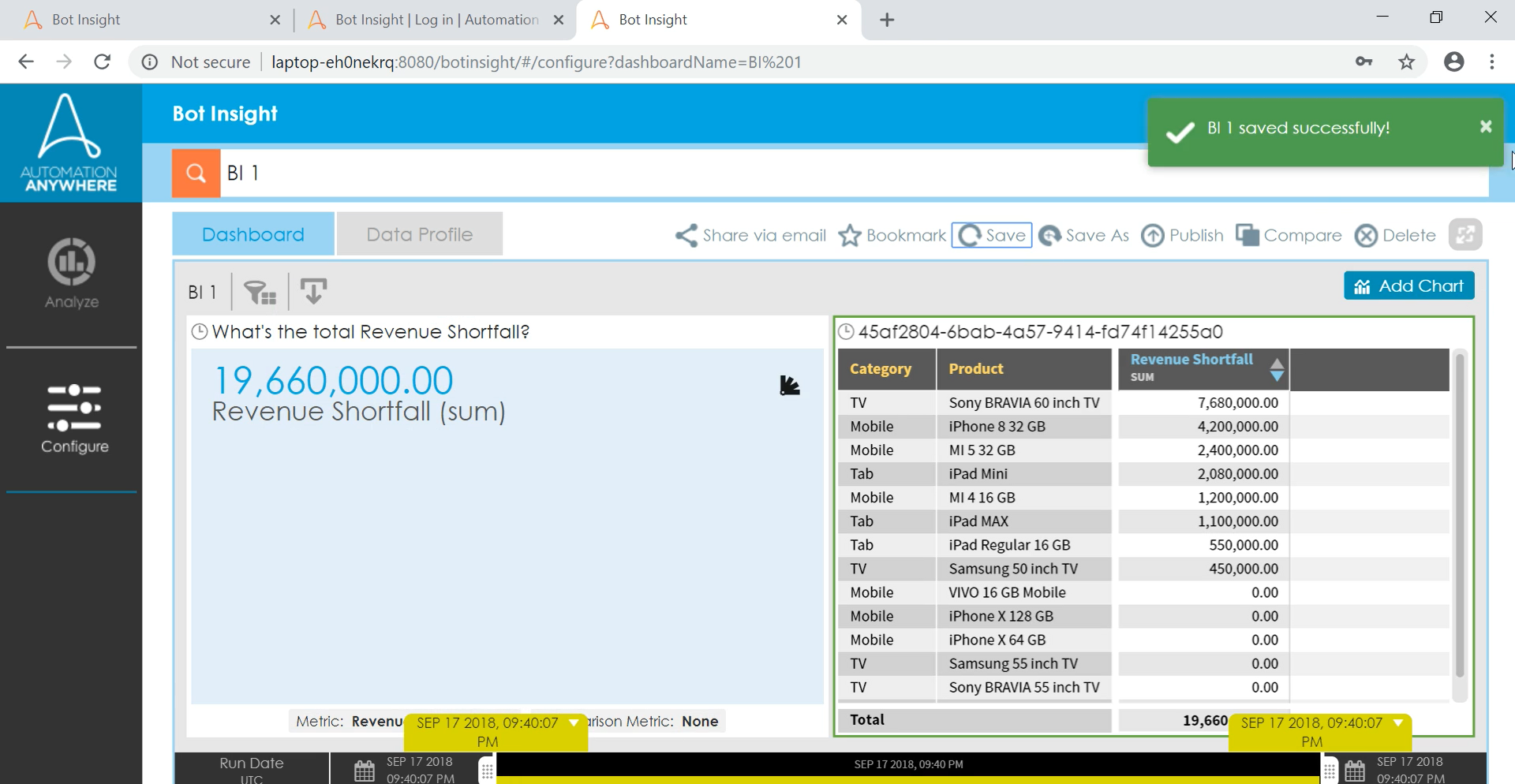
Task: Click the fullscreen expand icon beside Delete
Action: coord(1465,235)
